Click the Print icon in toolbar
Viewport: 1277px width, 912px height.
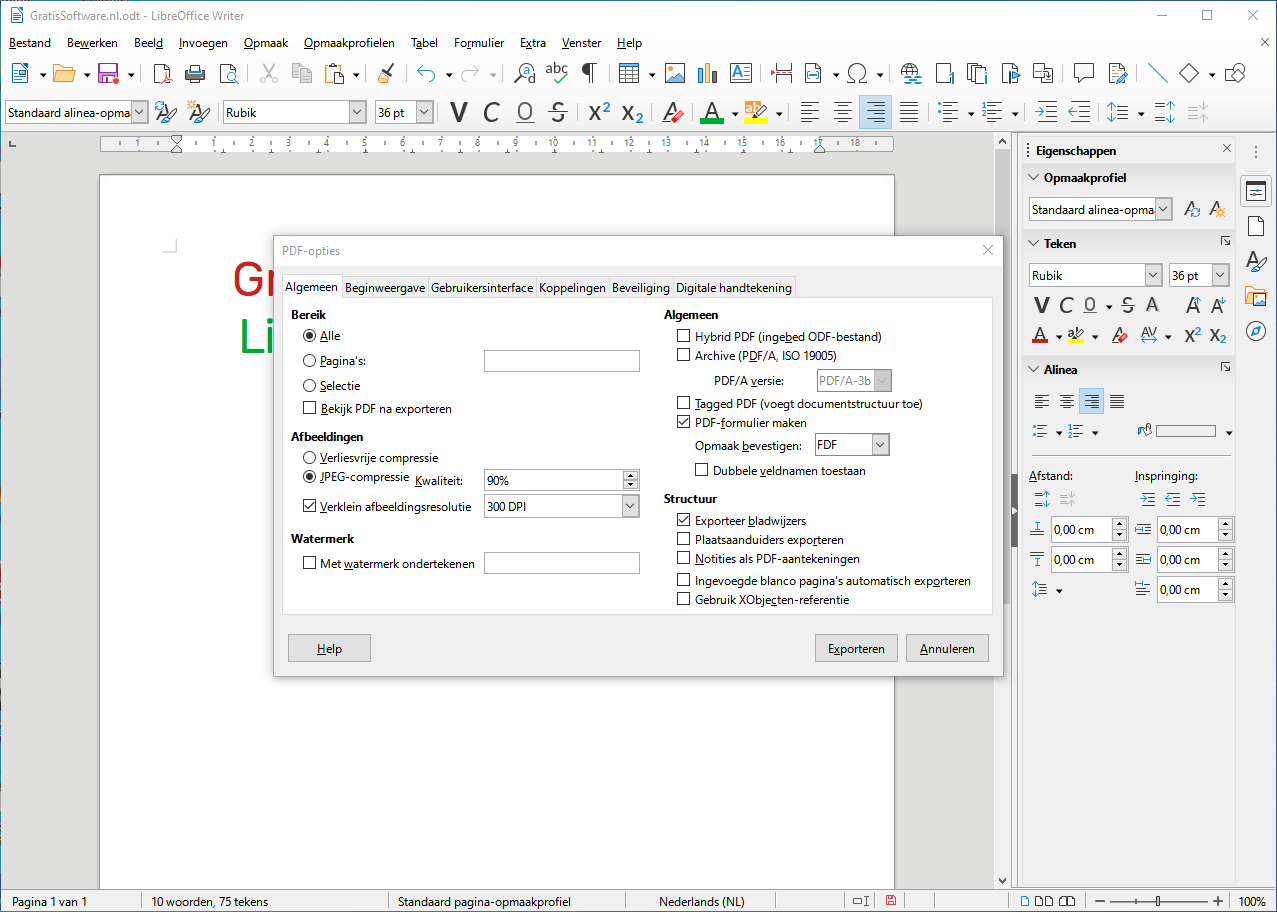[x=195, y=73]
